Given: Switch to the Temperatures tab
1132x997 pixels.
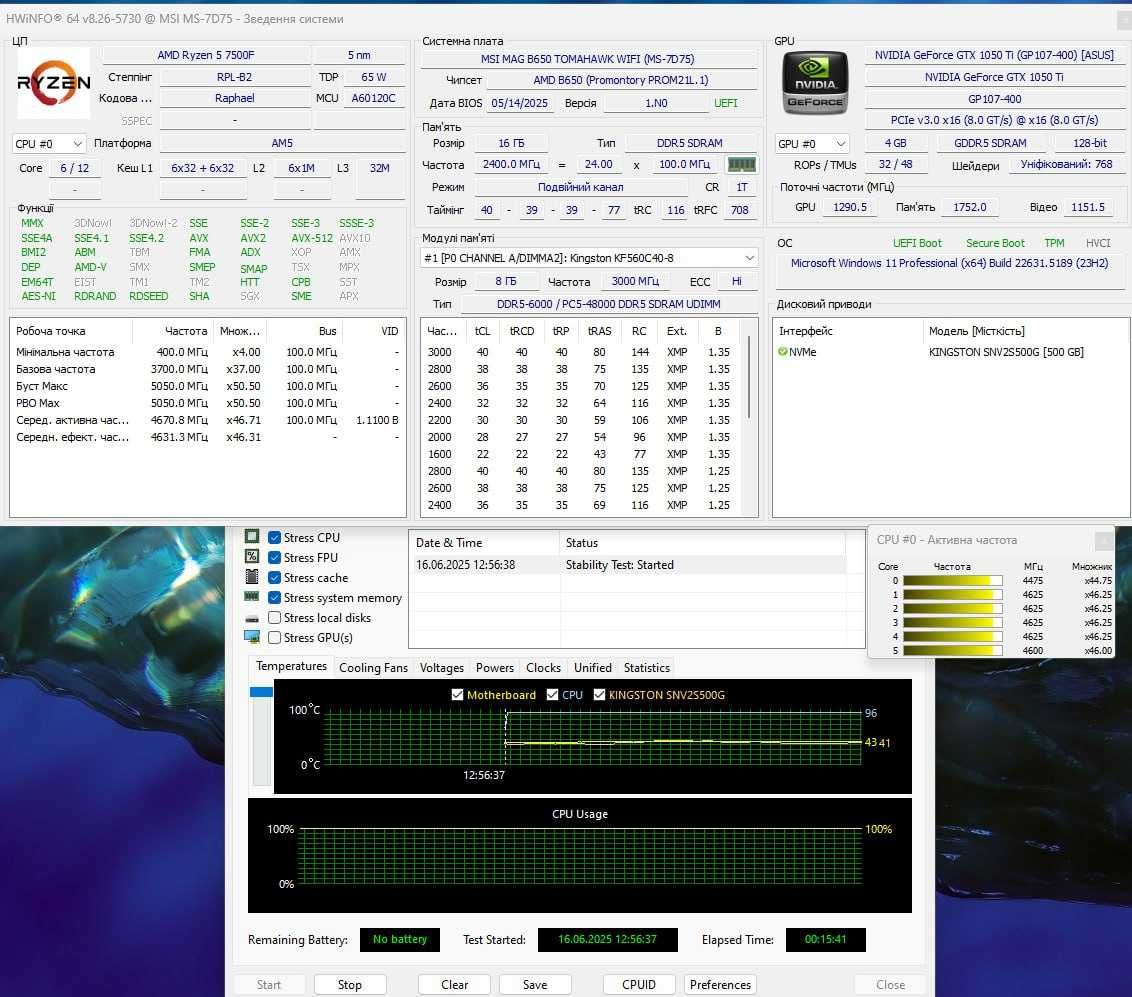Looking at the screenshot, I should pyautogui.click(x=292, y=666).
